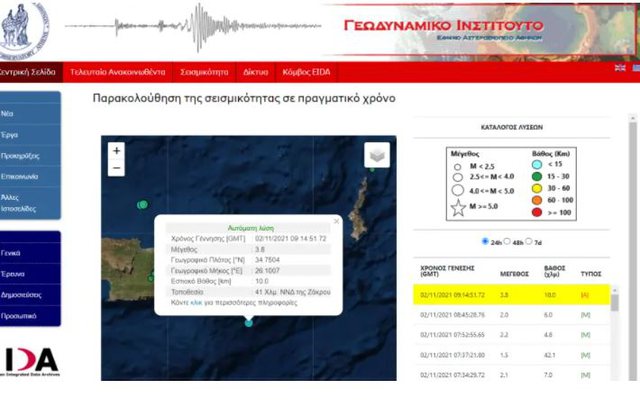
Task: Click the EIDA logo at bottom left
Action: 30,360
